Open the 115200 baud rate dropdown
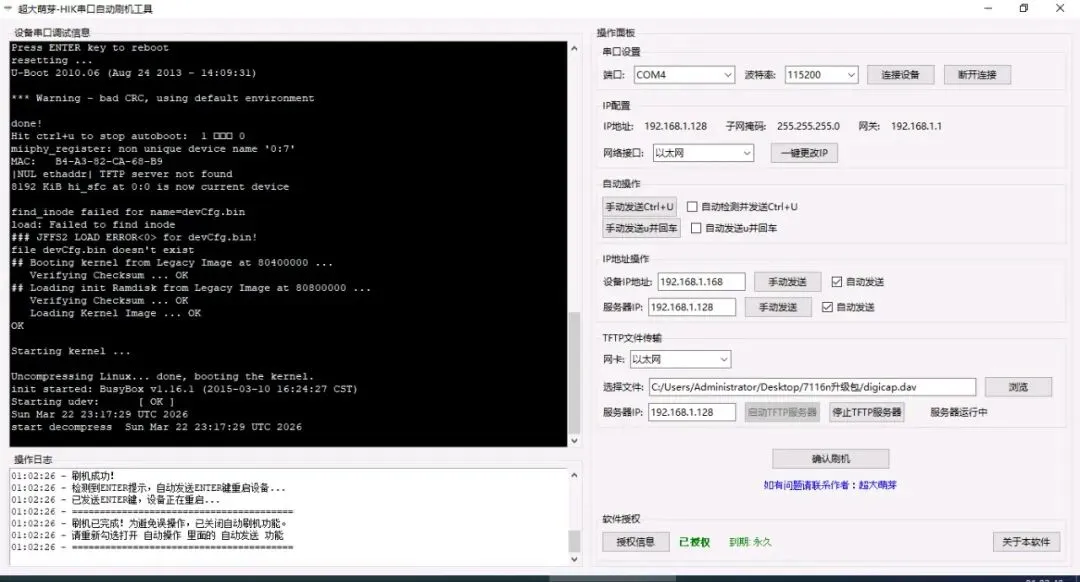The height and width of the screenshot is (582, 1080). coord(820,74)
